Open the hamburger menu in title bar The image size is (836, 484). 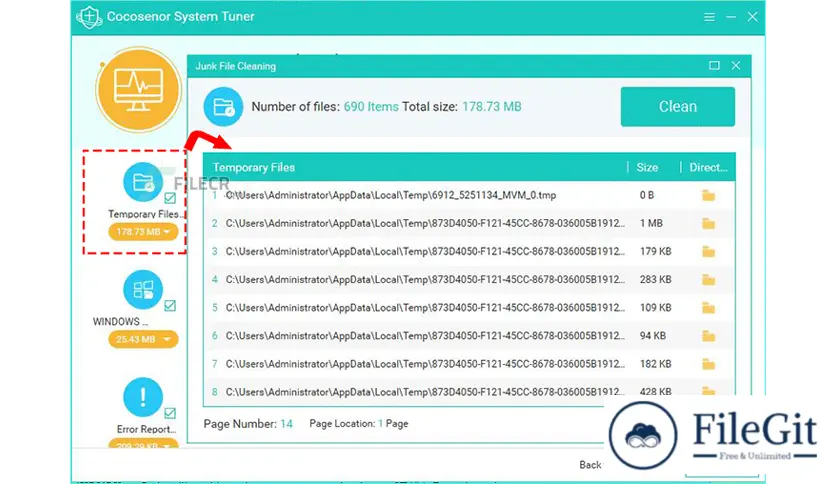(709, 17)
